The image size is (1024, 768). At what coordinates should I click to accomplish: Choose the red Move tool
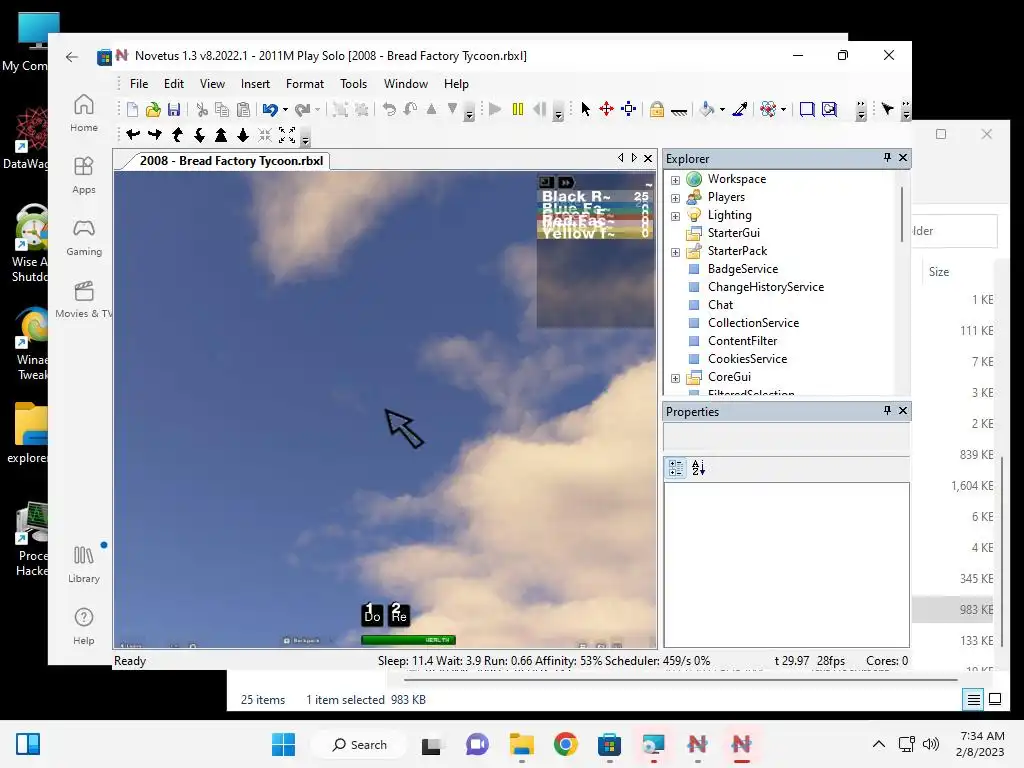[x=607, y=109]
